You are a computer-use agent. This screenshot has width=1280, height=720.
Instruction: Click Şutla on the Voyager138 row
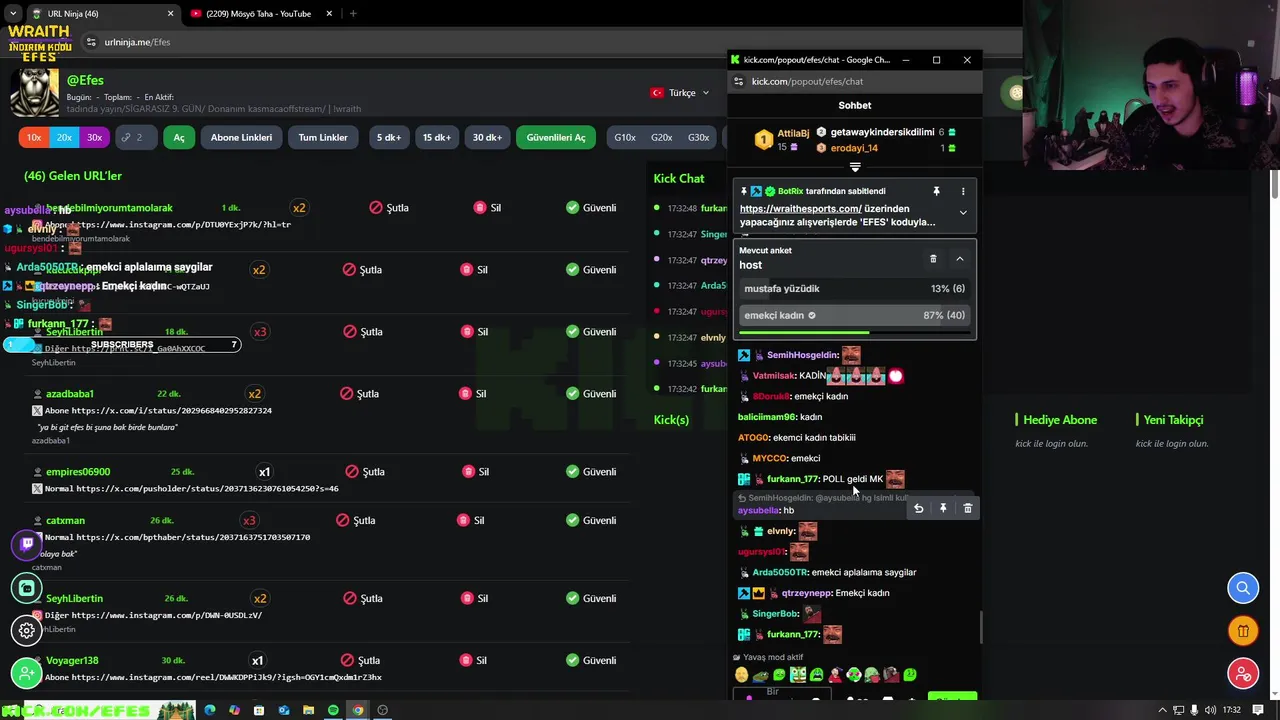coord(361,660)
